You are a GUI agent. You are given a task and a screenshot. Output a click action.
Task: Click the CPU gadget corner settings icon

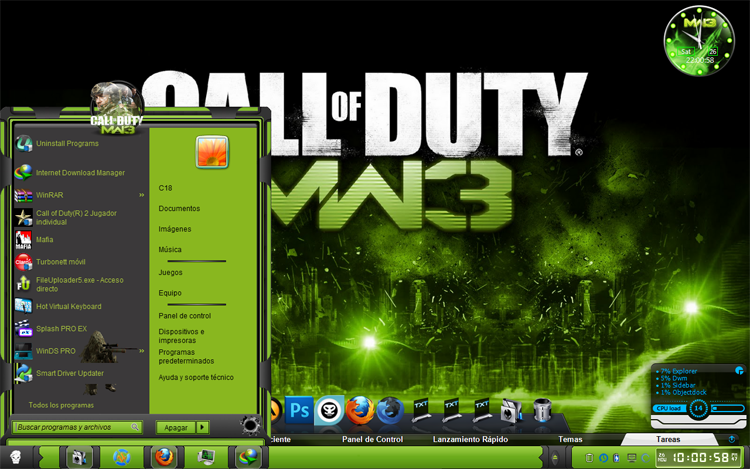coord(739,370)
